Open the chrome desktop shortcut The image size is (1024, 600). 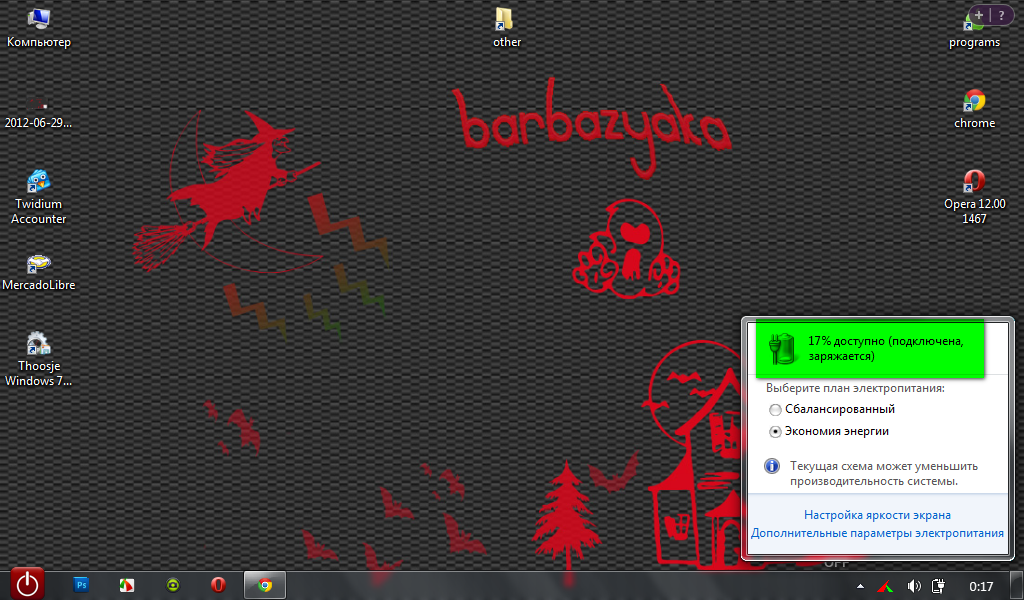974,101
